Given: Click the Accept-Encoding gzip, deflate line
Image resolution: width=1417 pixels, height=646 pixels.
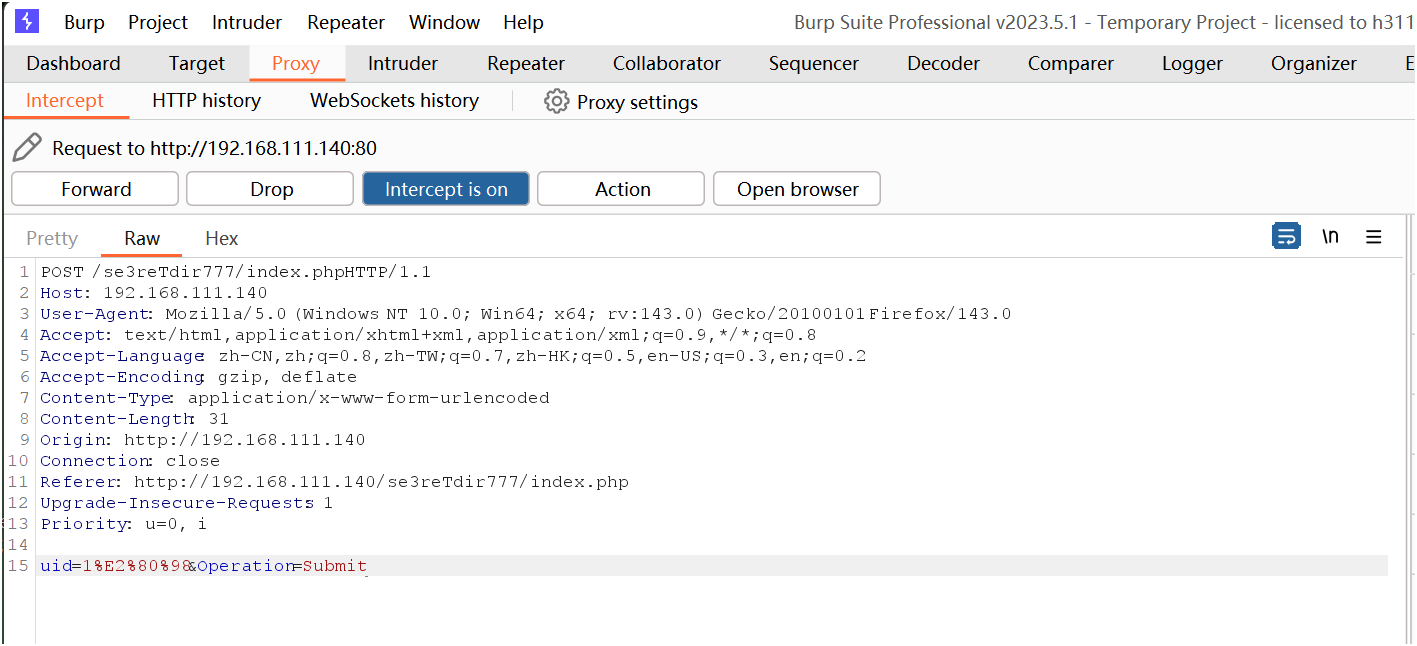Looking at the screenshot, I should [198, 377].
